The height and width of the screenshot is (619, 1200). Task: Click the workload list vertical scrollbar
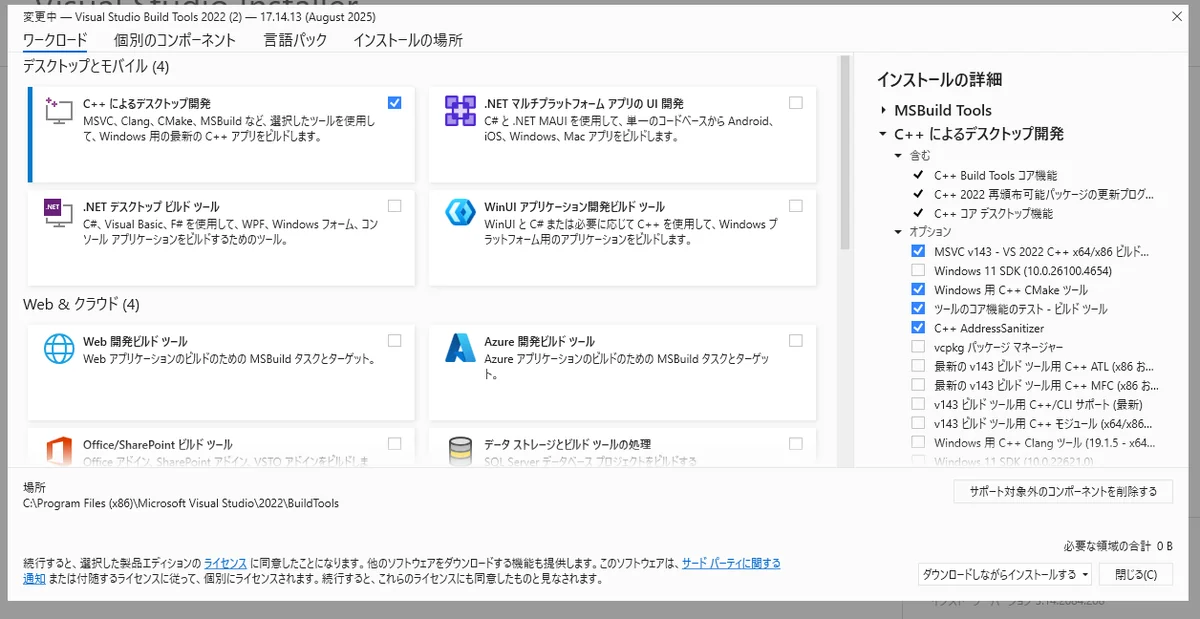845,150
